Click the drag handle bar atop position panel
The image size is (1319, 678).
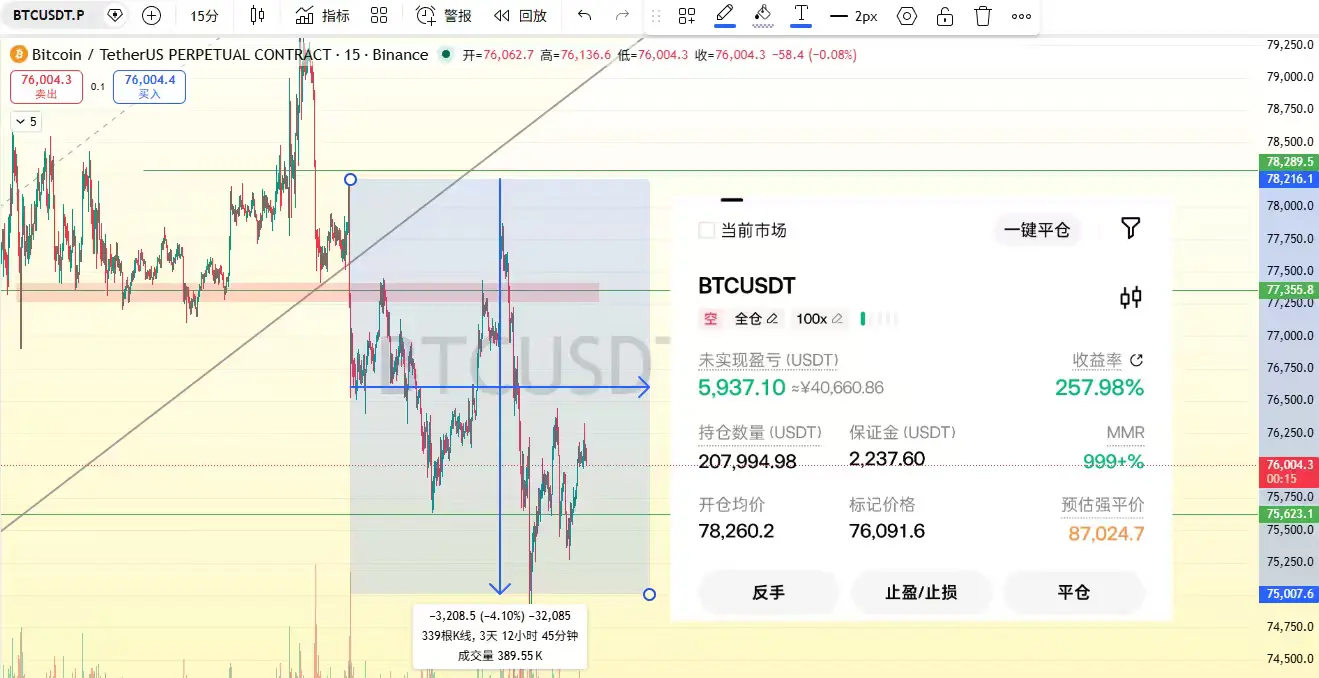(x=732, y=200)
